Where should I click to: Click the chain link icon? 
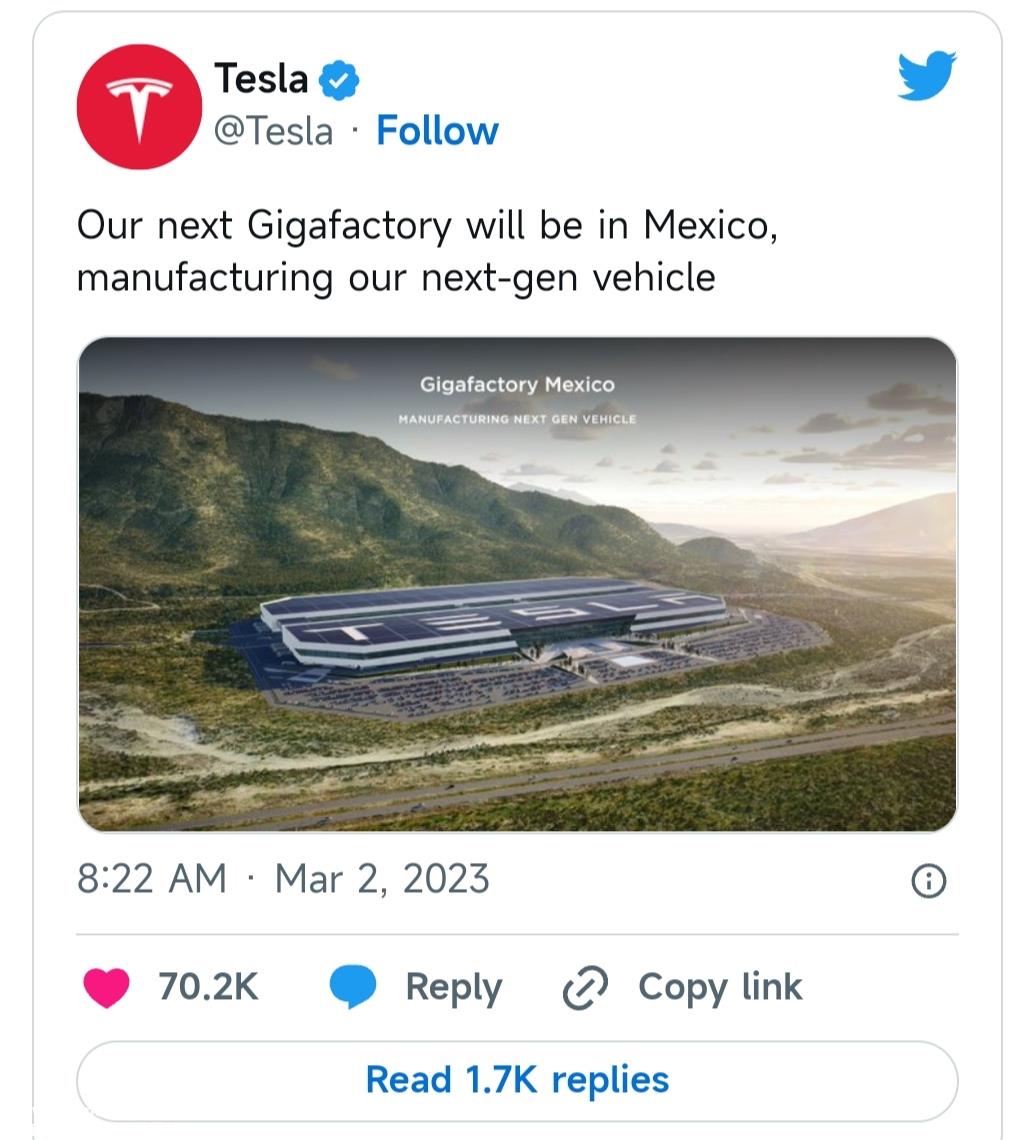[585, 988]
